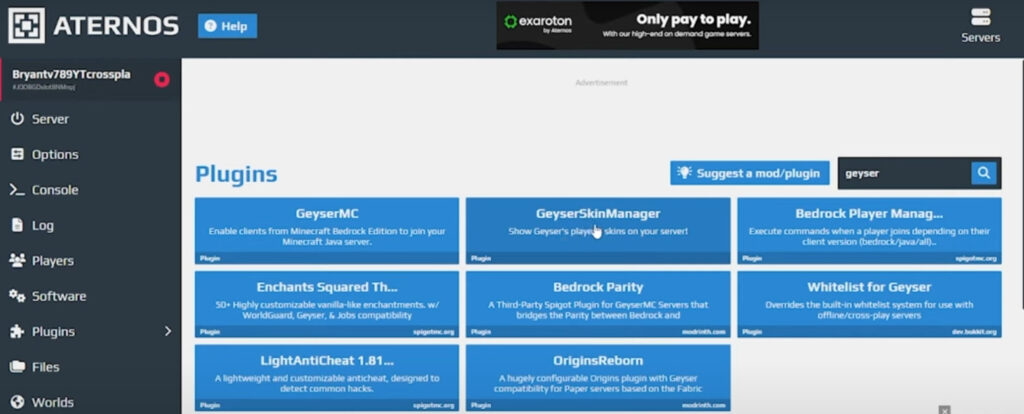This screenshot has height=414, width=1024.
Task: Click the Options sliders icon
Action: 18,155
